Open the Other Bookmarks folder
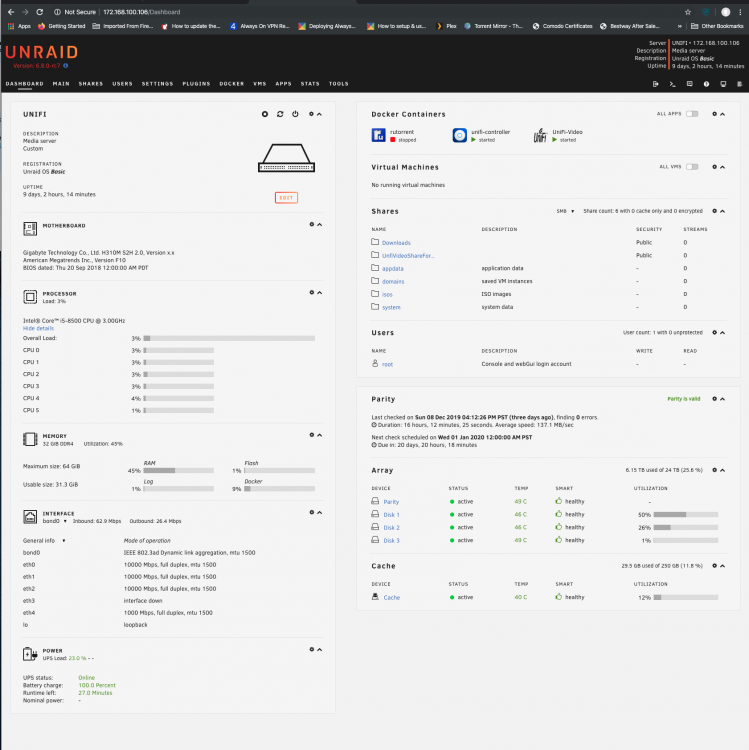 (717, 26)
